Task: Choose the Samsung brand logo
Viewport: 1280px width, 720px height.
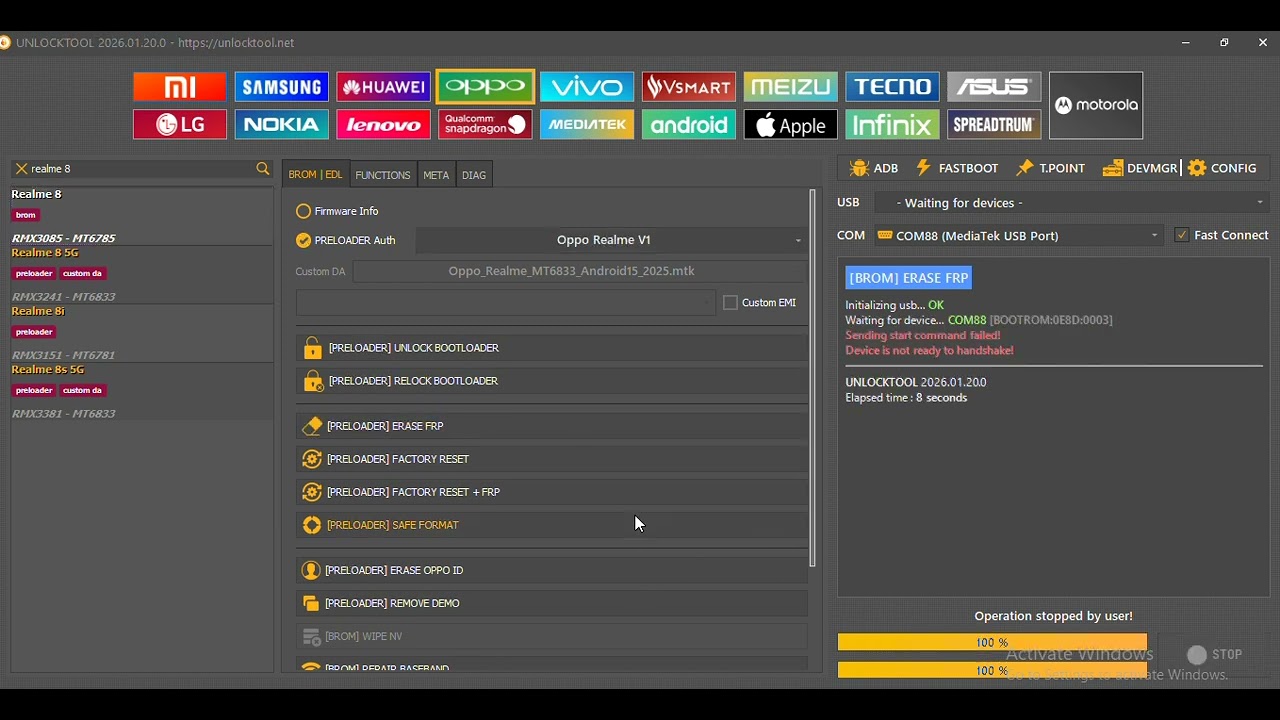Action: coord(282,87)
